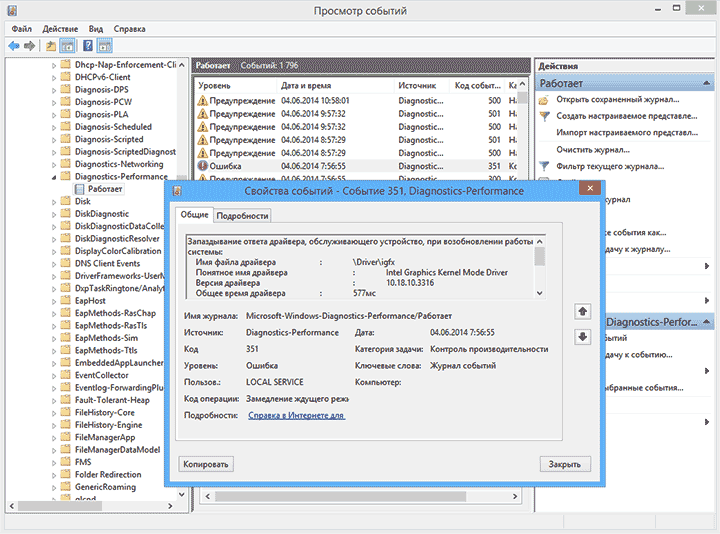The height and width of the screenshot is (534, 720).
Task: Expand the Disk tree node
Action: pos(54,202)
